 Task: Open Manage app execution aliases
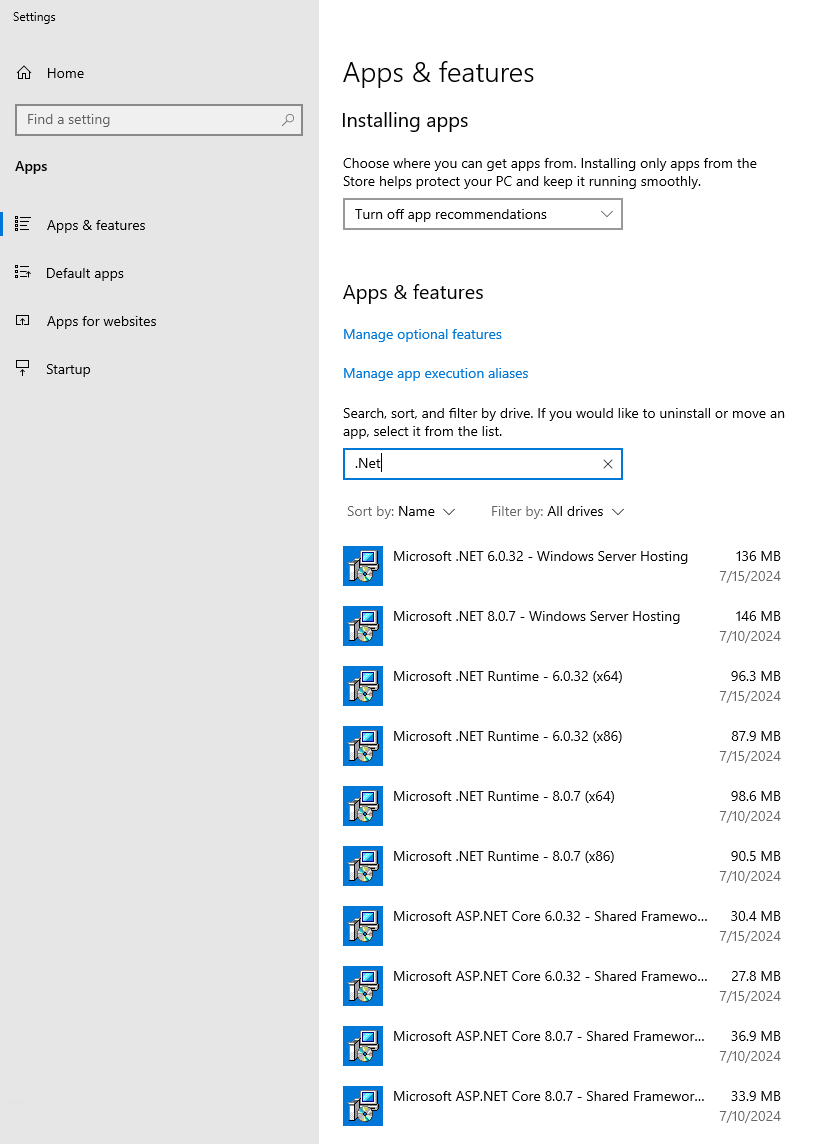(435, 373)
